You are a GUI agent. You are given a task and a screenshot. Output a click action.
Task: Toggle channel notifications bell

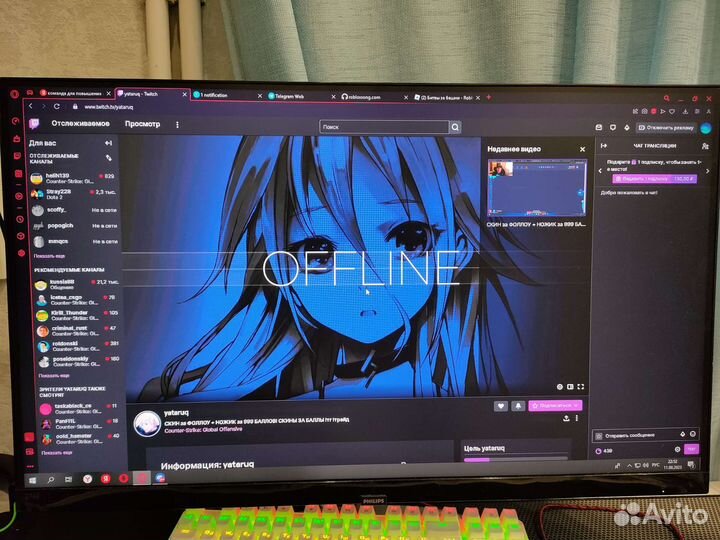tap(518, 405)
